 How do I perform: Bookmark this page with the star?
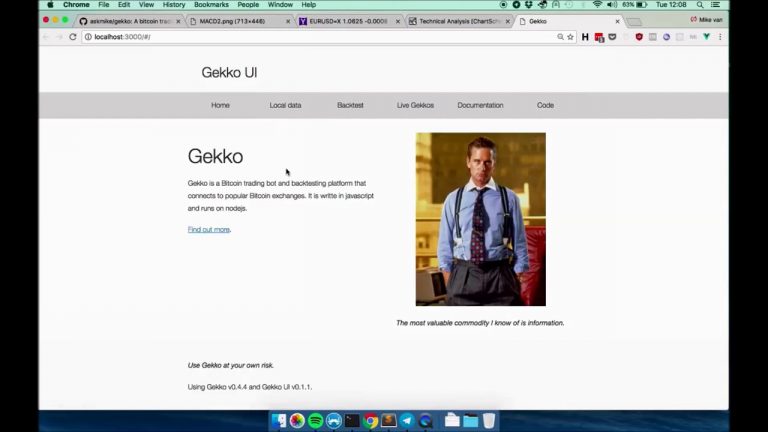570,37
